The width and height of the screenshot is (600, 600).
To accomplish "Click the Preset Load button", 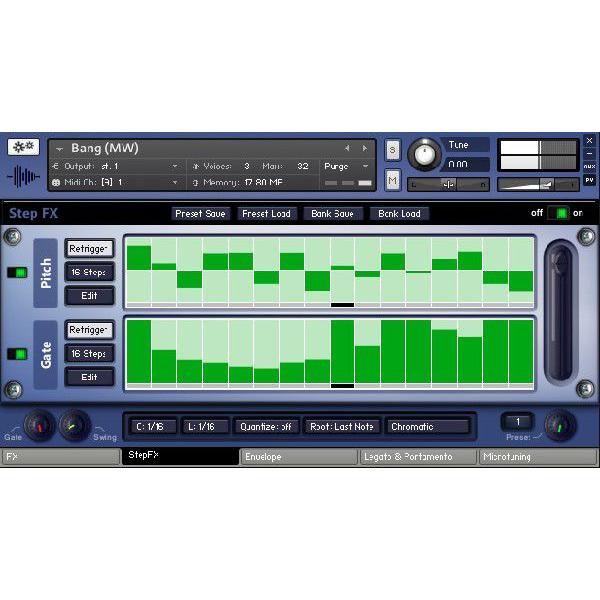I will 266,214.
